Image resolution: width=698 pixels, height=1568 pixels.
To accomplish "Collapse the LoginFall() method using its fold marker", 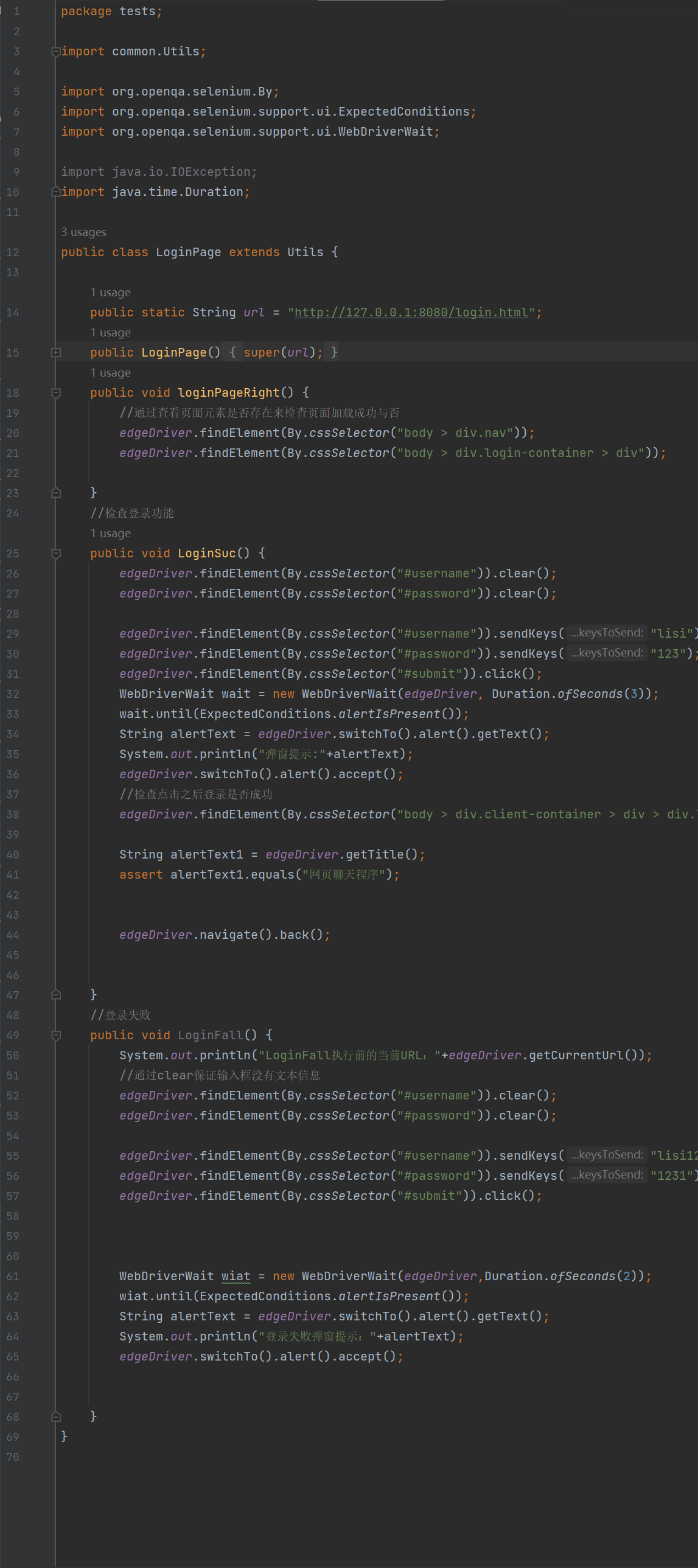I will (56, 1035).
